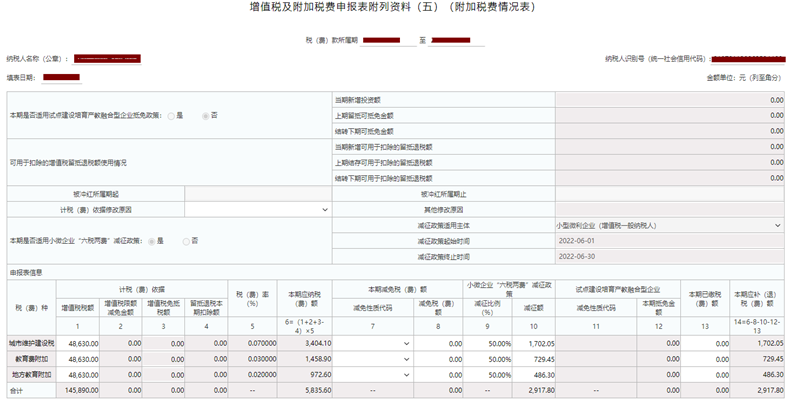Click 本期应补(退) value 1,702.05 in column 14
The width and height of the screenshot is (789, 401).
pyautogui.click(x=757, y=344)
